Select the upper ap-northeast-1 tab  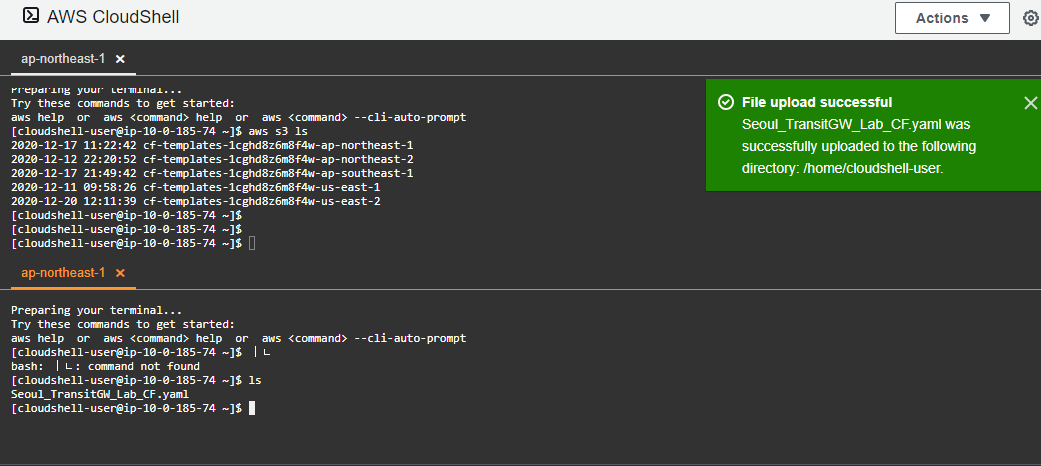click(63, 59)
